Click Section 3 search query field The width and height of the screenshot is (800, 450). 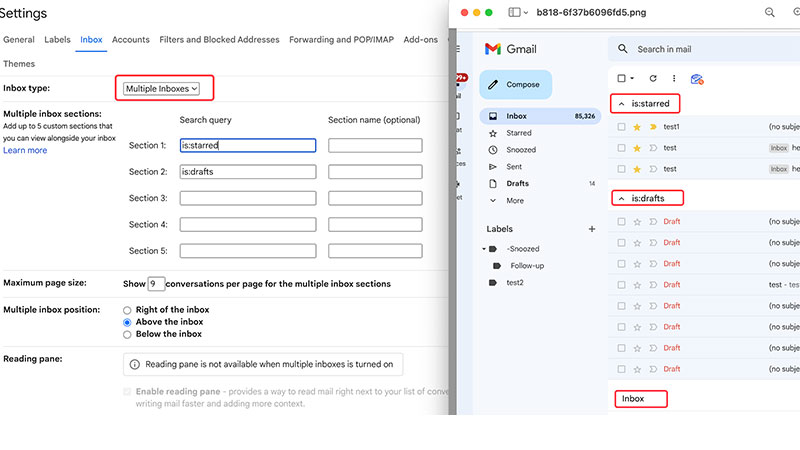coord(248,198)
